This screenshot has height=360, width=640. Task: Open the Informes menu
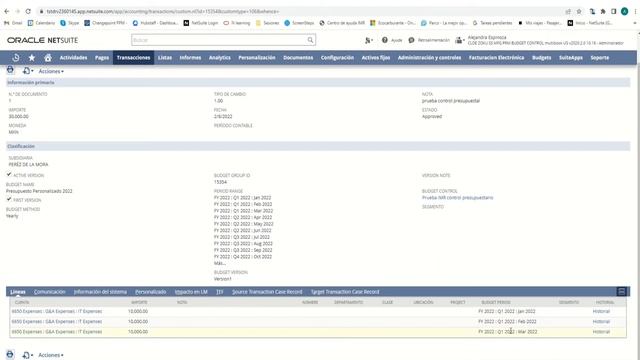pos(190,58)
